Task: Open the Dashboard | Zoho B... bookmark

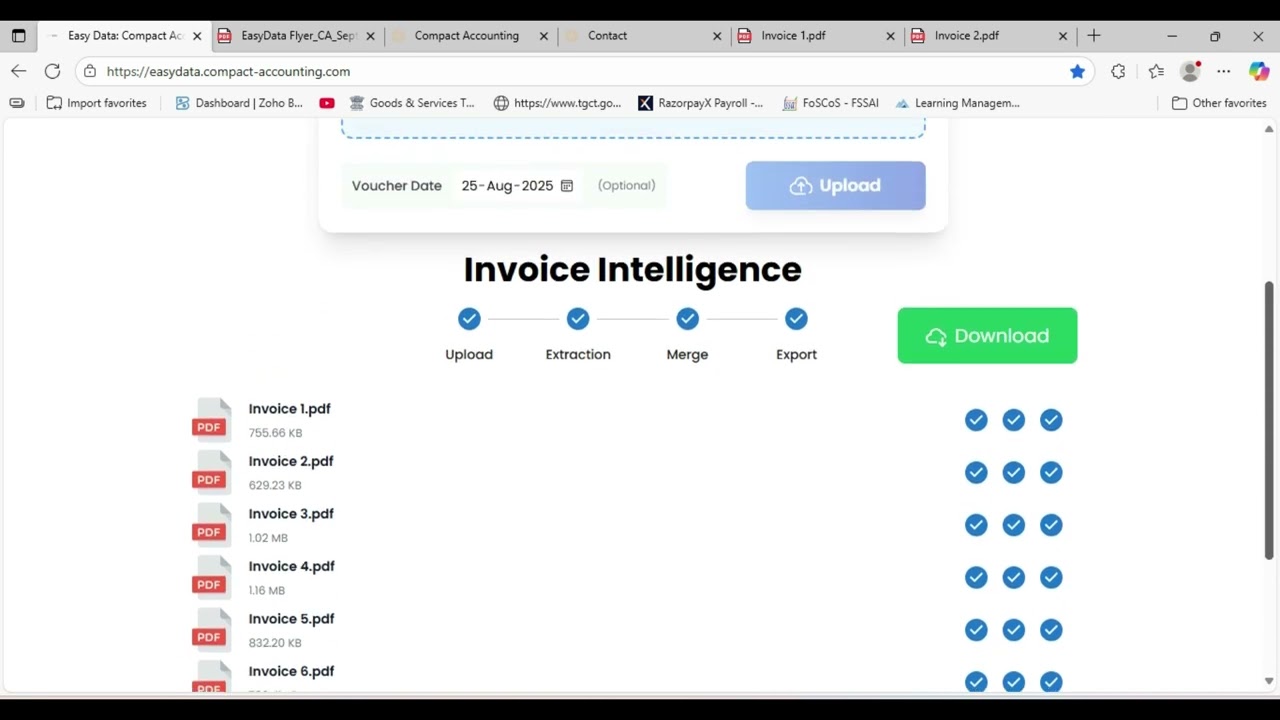Action: tap(239, 103)
